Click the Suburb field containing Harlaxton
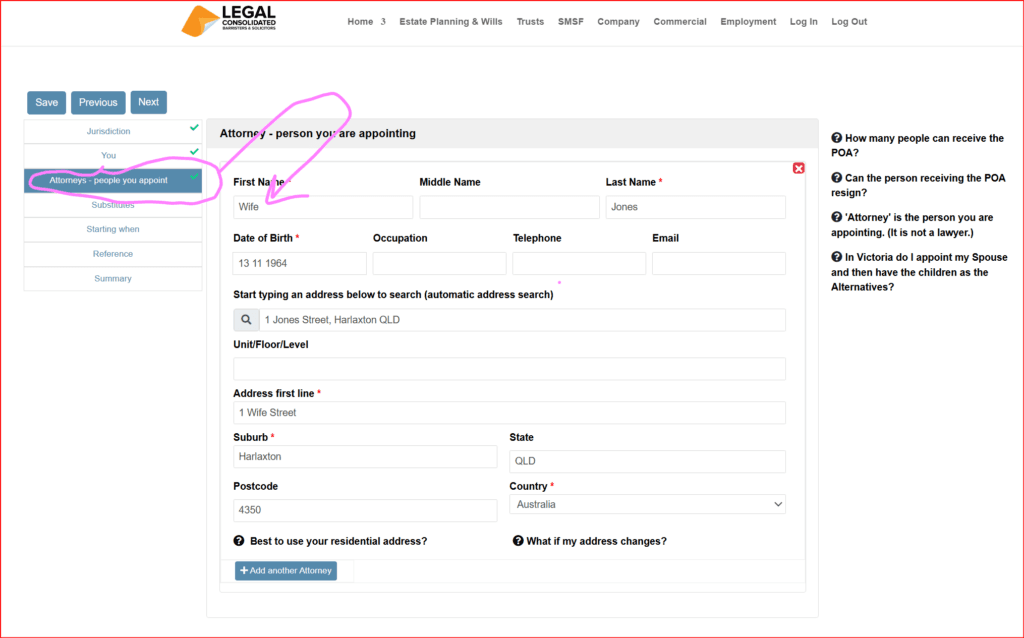Image resolution: width=1024 pixels, height=638 pixels. tap(365, 456)
